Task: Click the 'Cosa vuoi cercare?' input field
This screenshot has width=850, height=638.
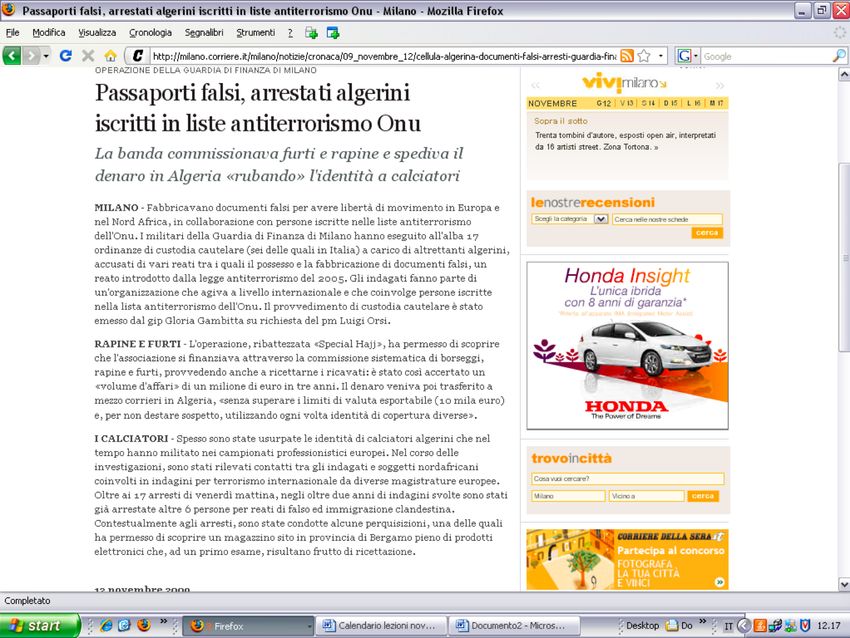Action: (x=627, y=479)
